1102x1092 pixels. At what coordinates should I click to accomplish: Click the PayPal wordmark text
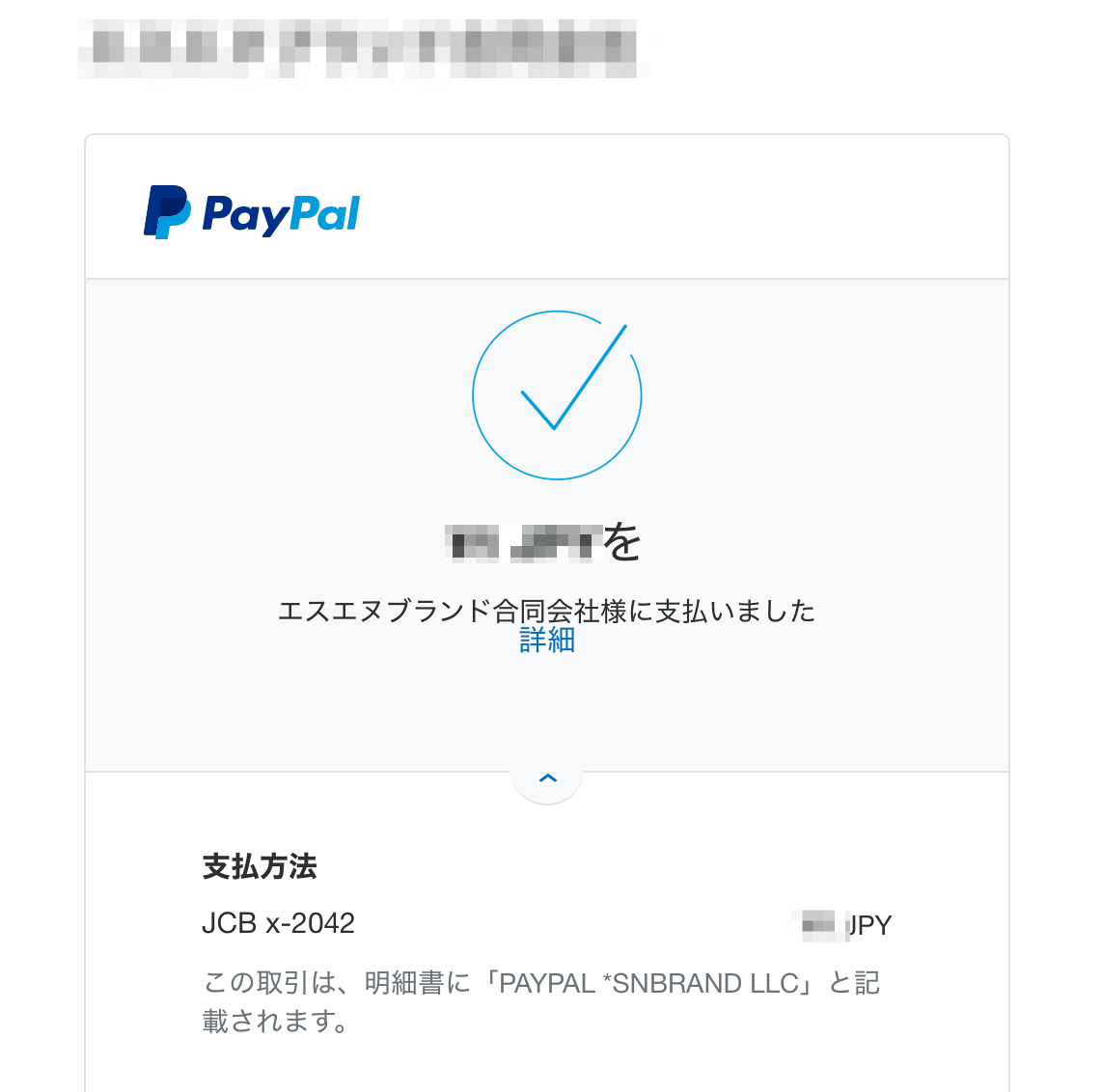[x=281, y=215]
